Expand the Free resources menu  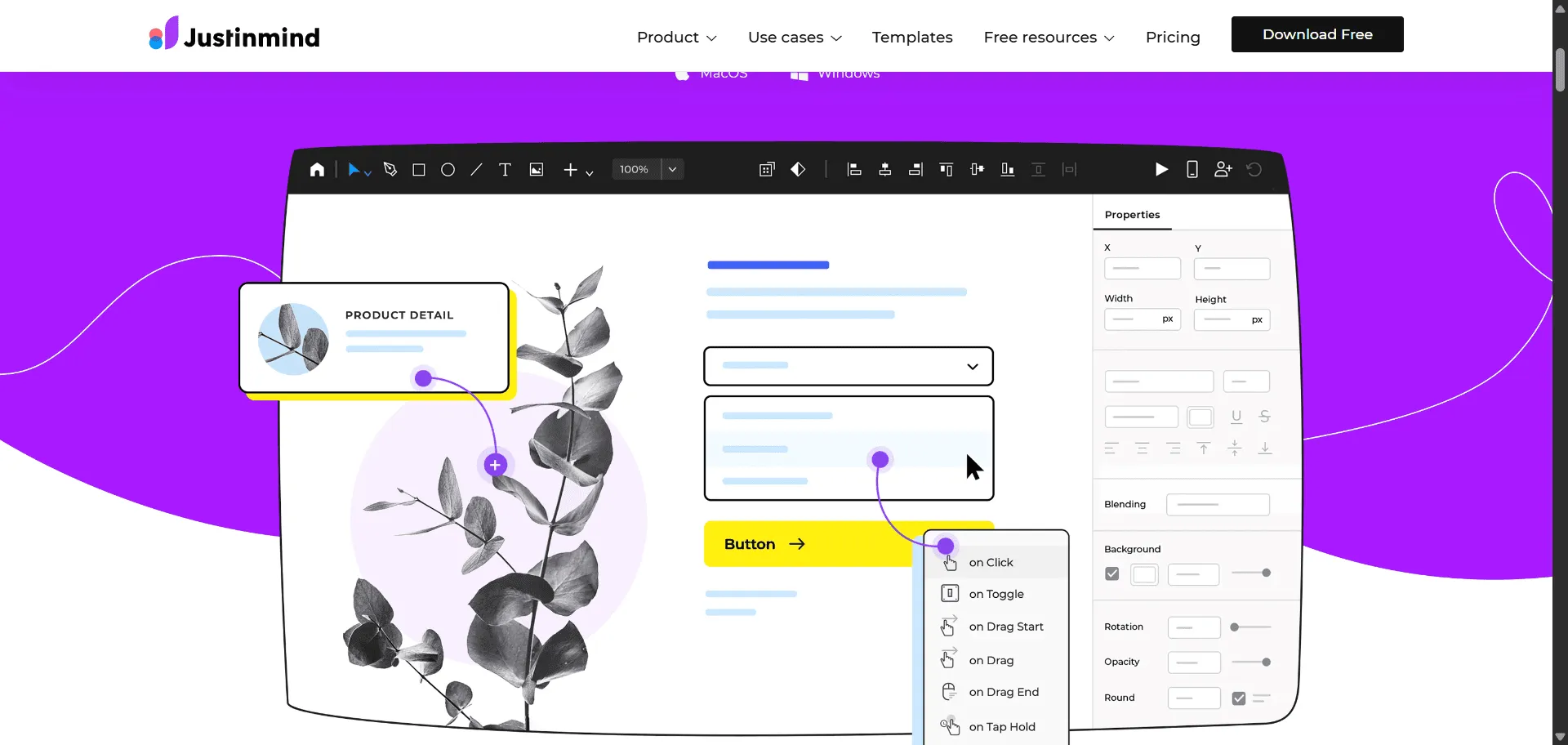point(1049,38)
